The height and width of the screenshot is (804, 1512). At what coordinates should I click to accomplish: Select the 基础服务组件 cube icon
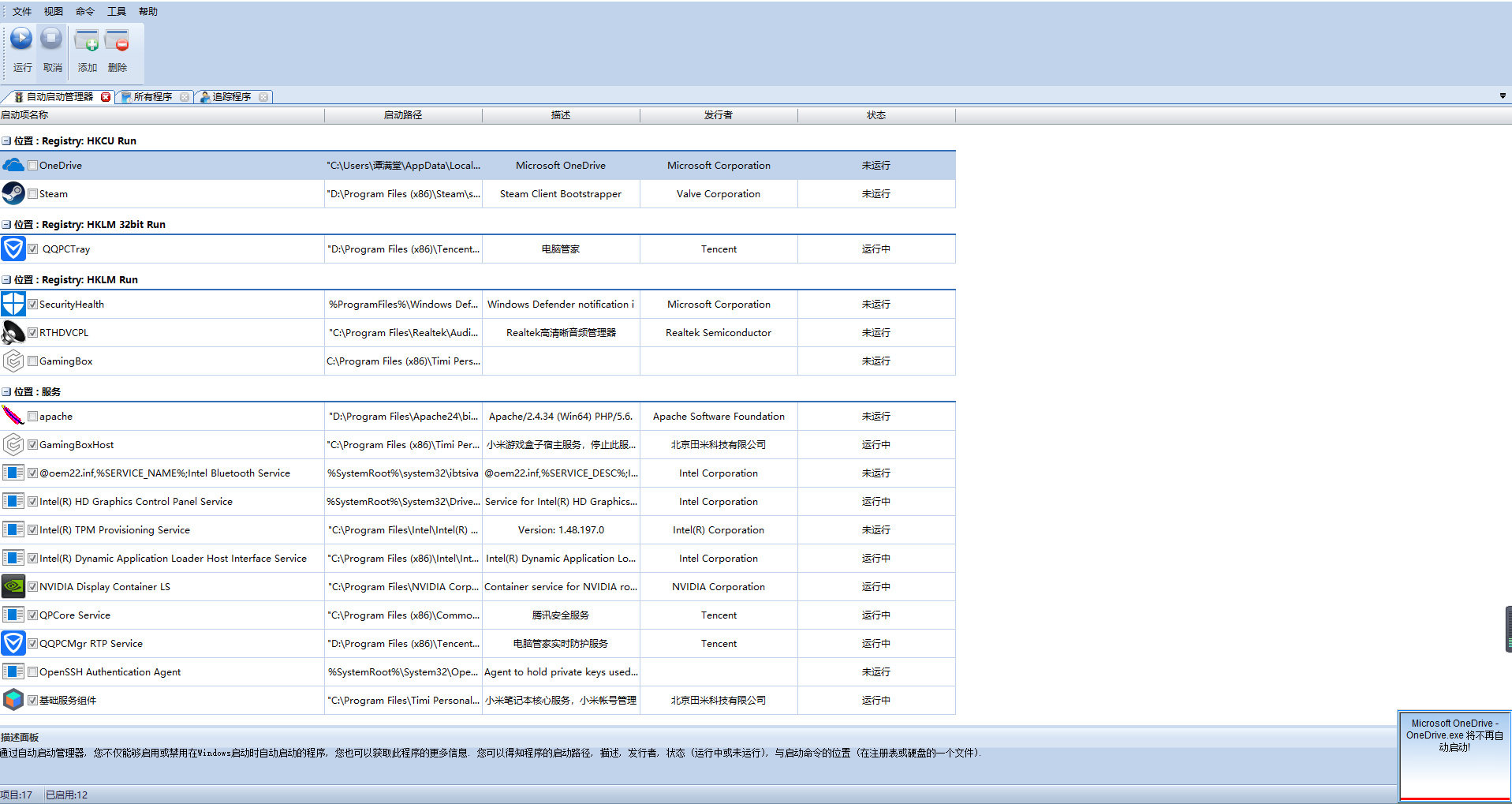tap(13, 700)
